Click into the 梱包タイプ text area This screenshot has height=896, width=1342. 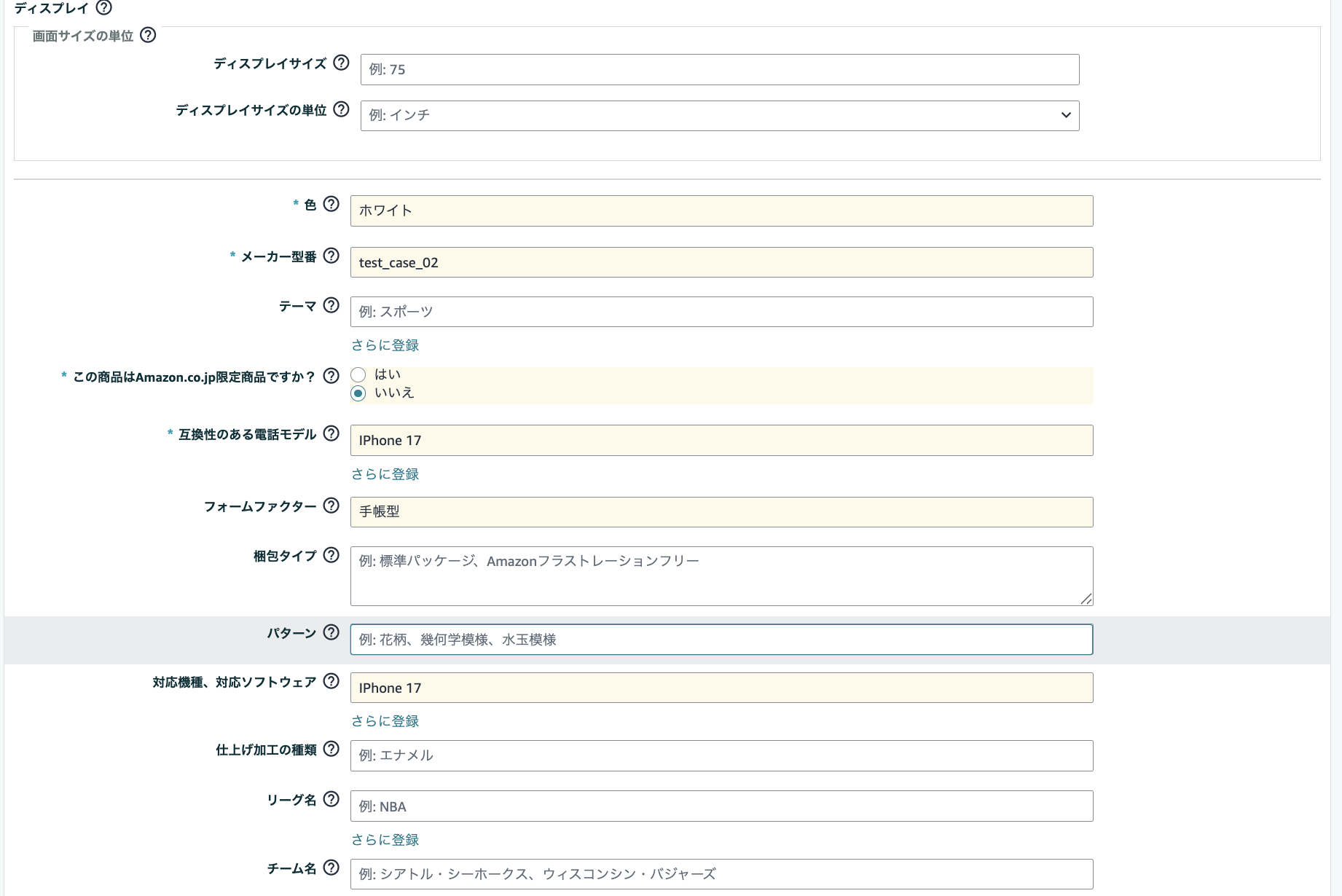point(721,576)
